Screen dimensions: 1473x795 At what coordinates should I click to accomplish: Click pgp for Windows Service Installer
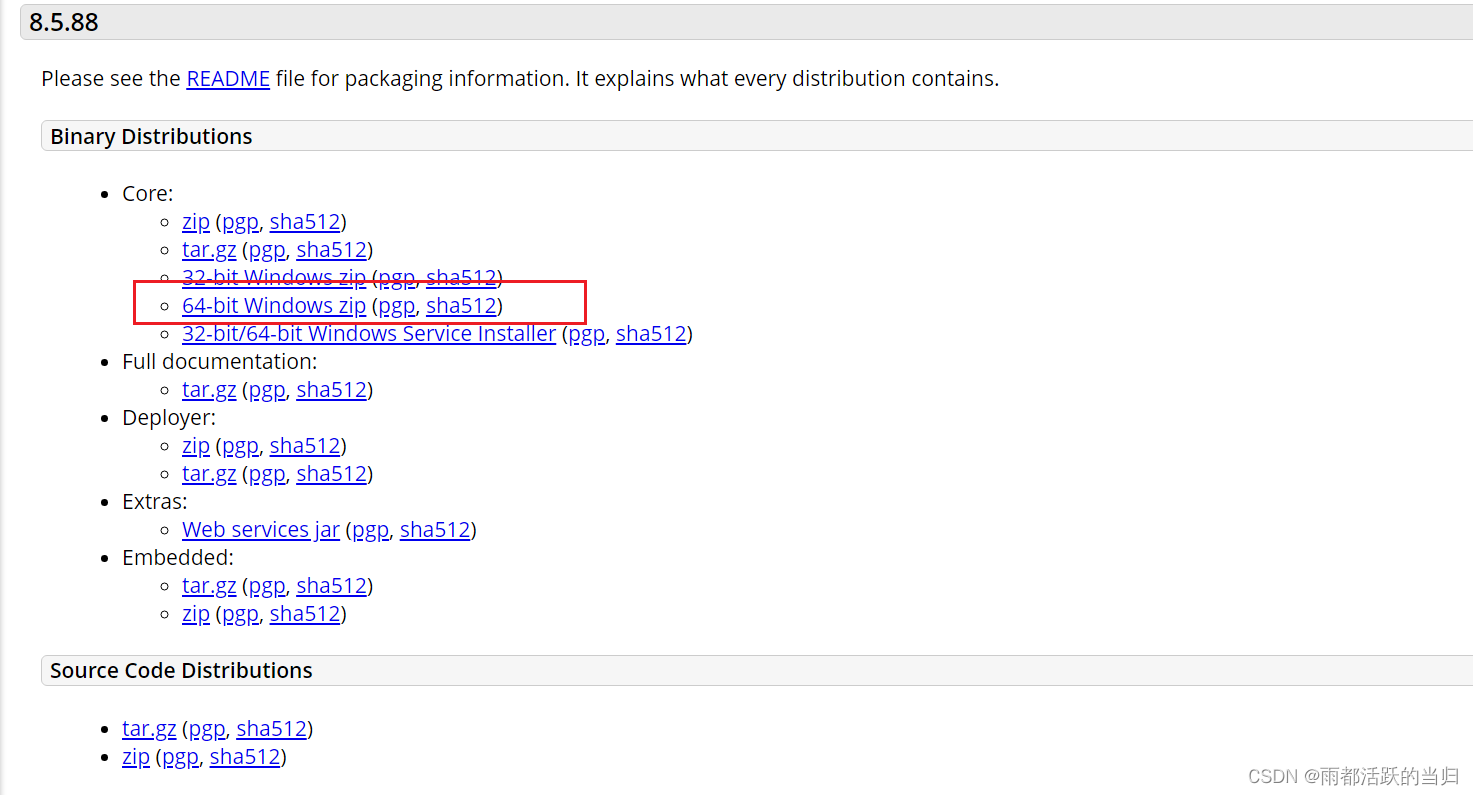[x=585, y=333]
